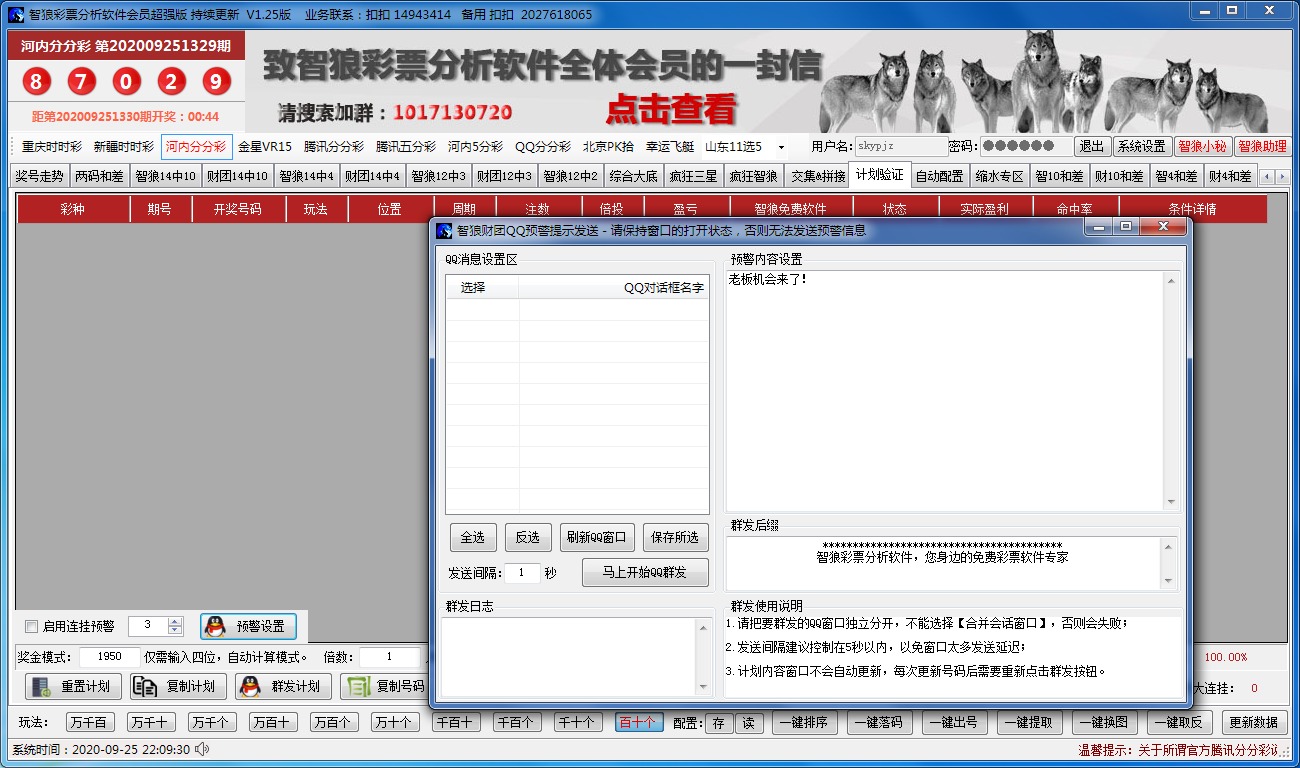The image size is (1300, 768).
Task: Click the QQ penguin icon on 群发计划
Action: pos(250,687)
